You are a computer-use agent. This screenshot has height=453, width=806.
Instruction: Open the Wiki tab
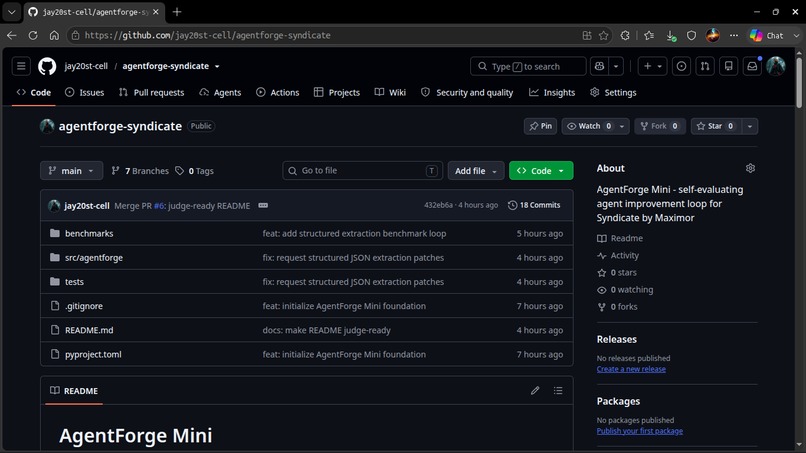pyautogui.click(x=390, y=93)
